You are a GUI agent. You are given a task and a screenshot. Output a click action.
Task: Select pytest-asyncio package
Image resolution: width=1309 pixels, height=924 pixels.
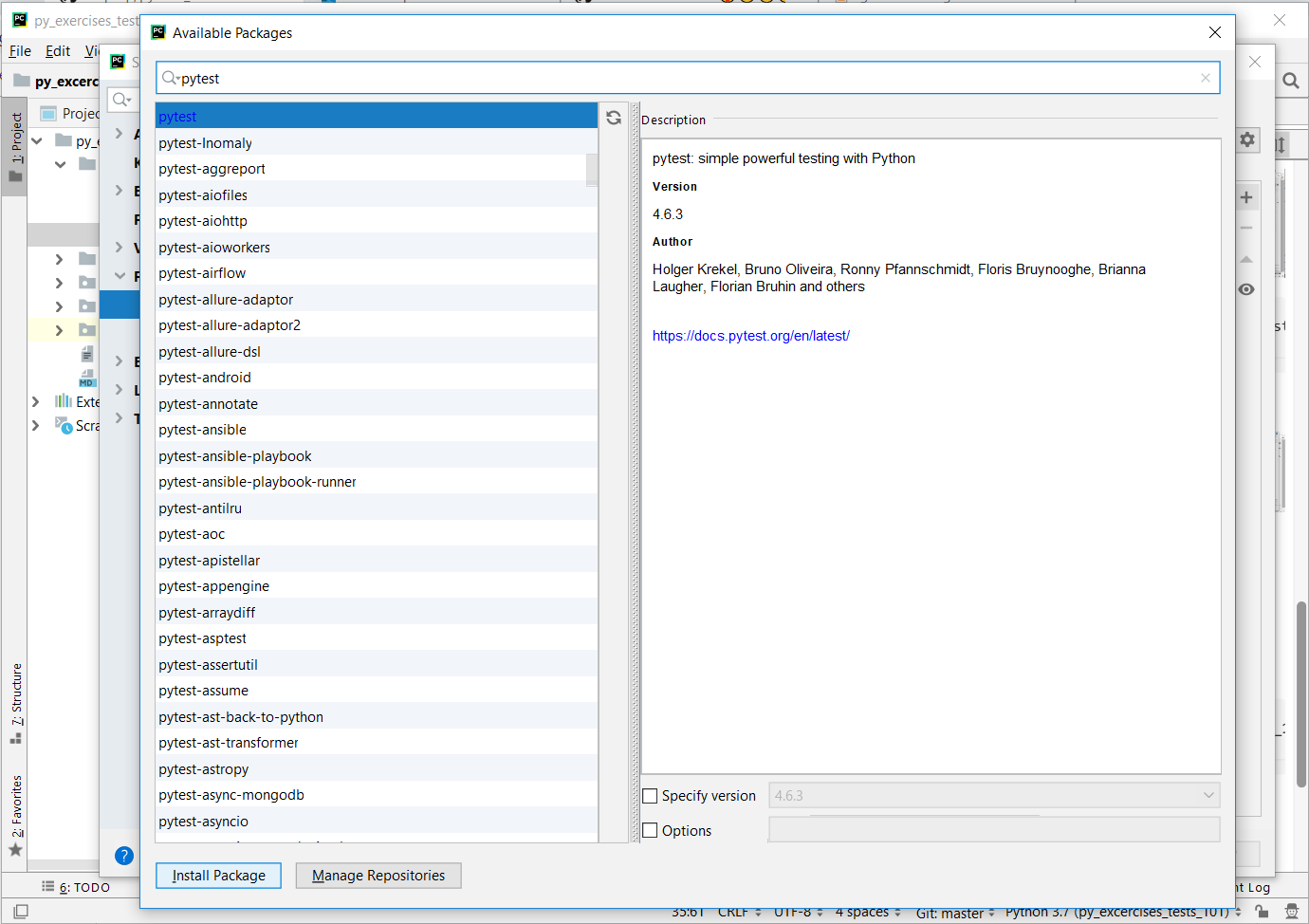(377, 821)
